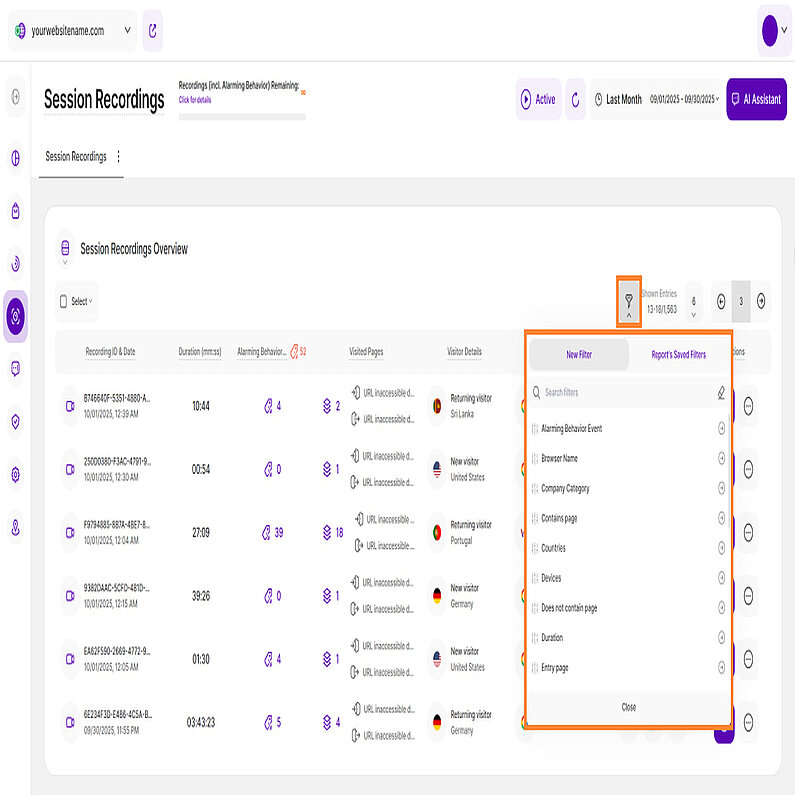
Task: Switch to Report's Saved Filters tab
Action: 678,355
